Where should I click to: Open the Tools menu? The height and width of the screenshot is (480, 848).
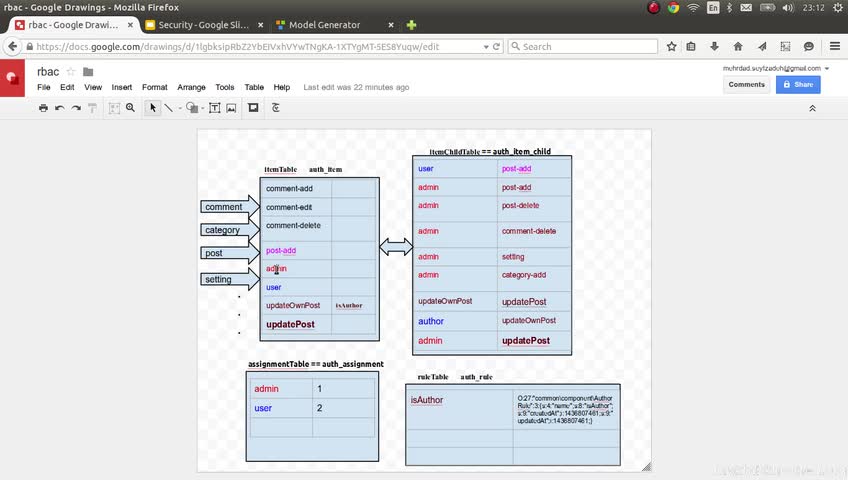point(224,87)
